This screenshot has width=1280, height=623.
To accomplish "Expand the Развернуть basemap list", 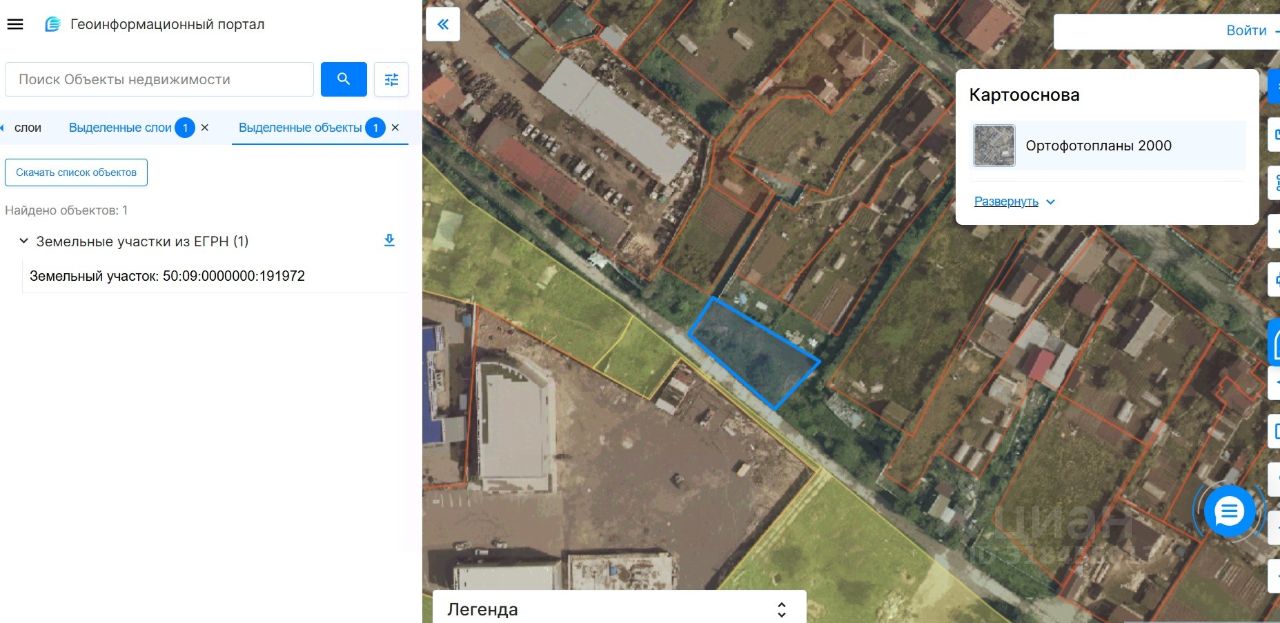I will (1015, 201).
